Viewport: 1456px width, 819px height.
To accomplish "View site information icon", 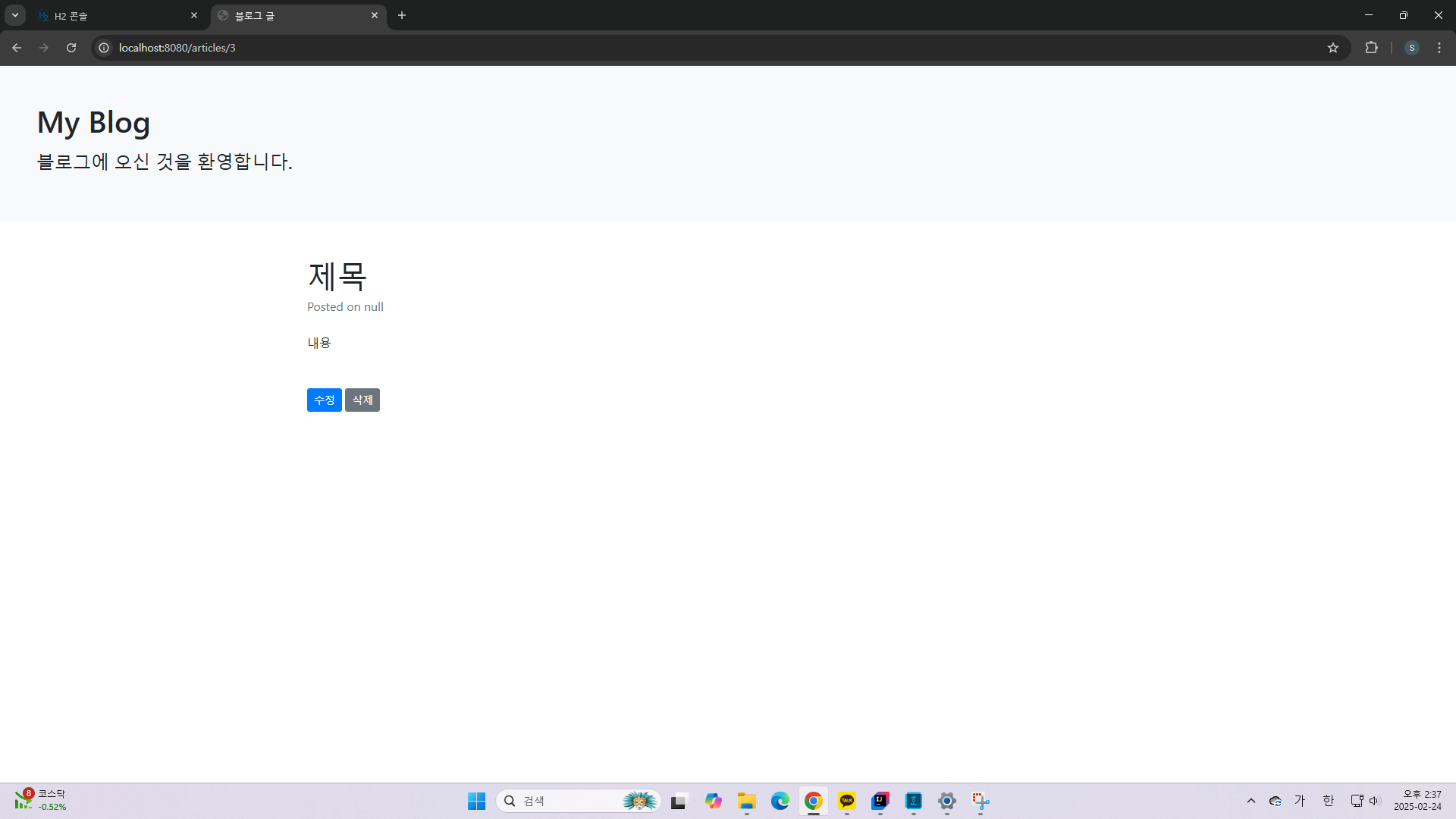I will click(104, 48).
